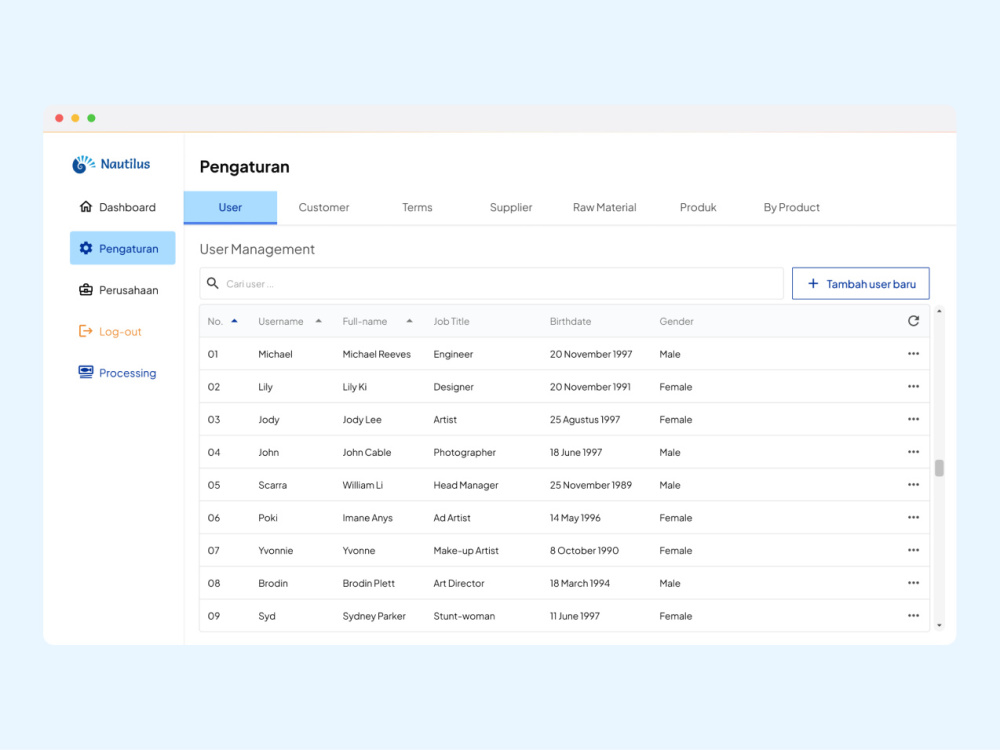
Task: Open the Terms tab
Action: 417,207
